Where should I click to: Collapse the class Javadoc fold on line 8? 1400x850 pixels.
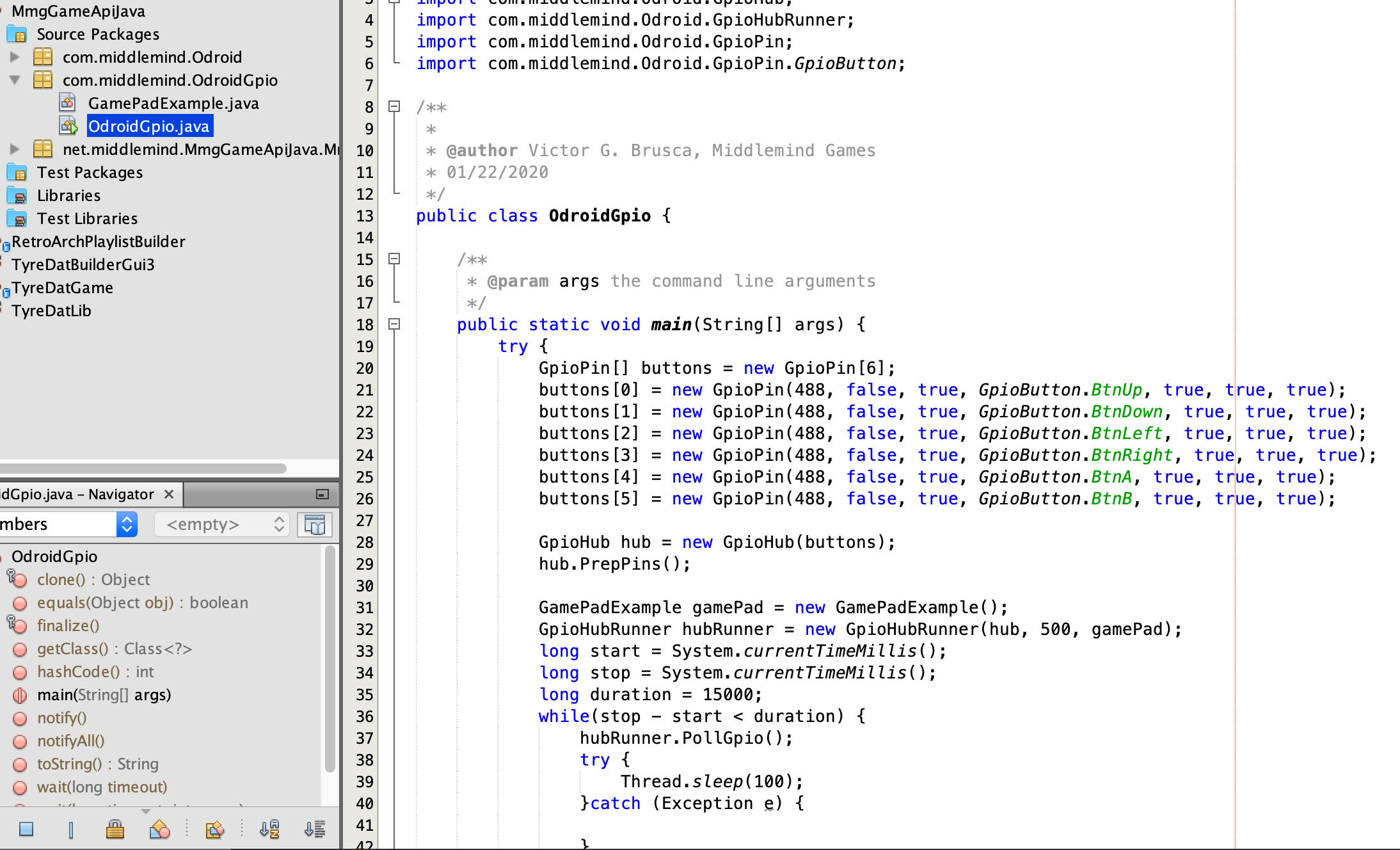(395, 107)
